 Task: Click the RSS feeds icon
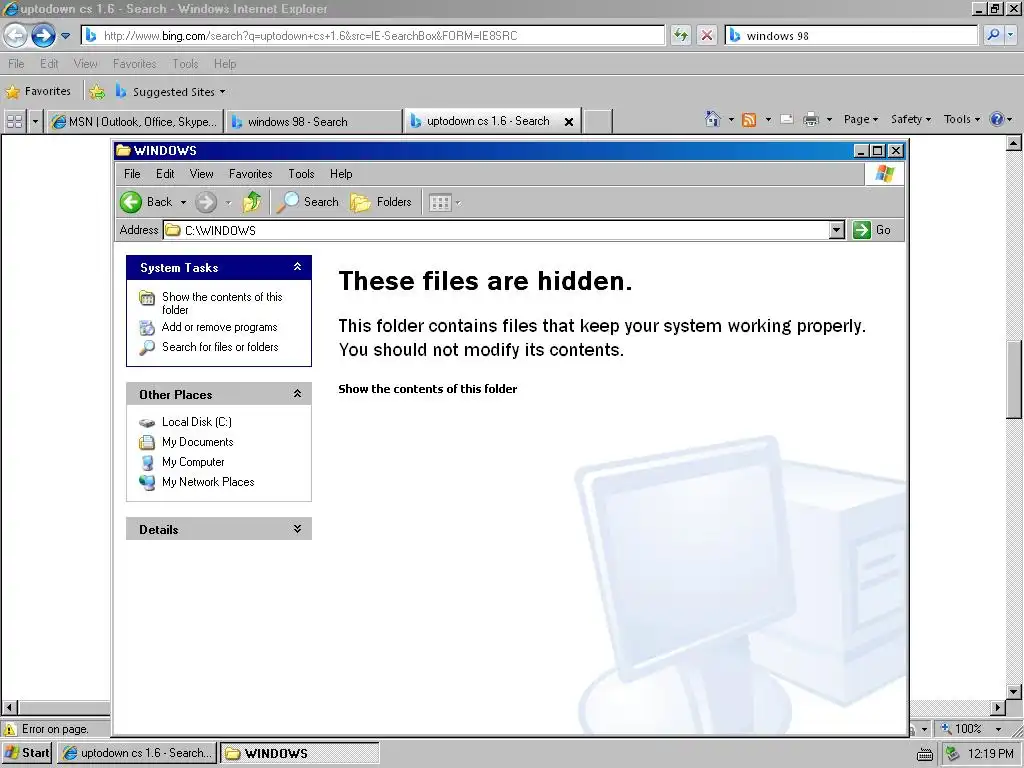pyautogui.click(x=749, y=120)
